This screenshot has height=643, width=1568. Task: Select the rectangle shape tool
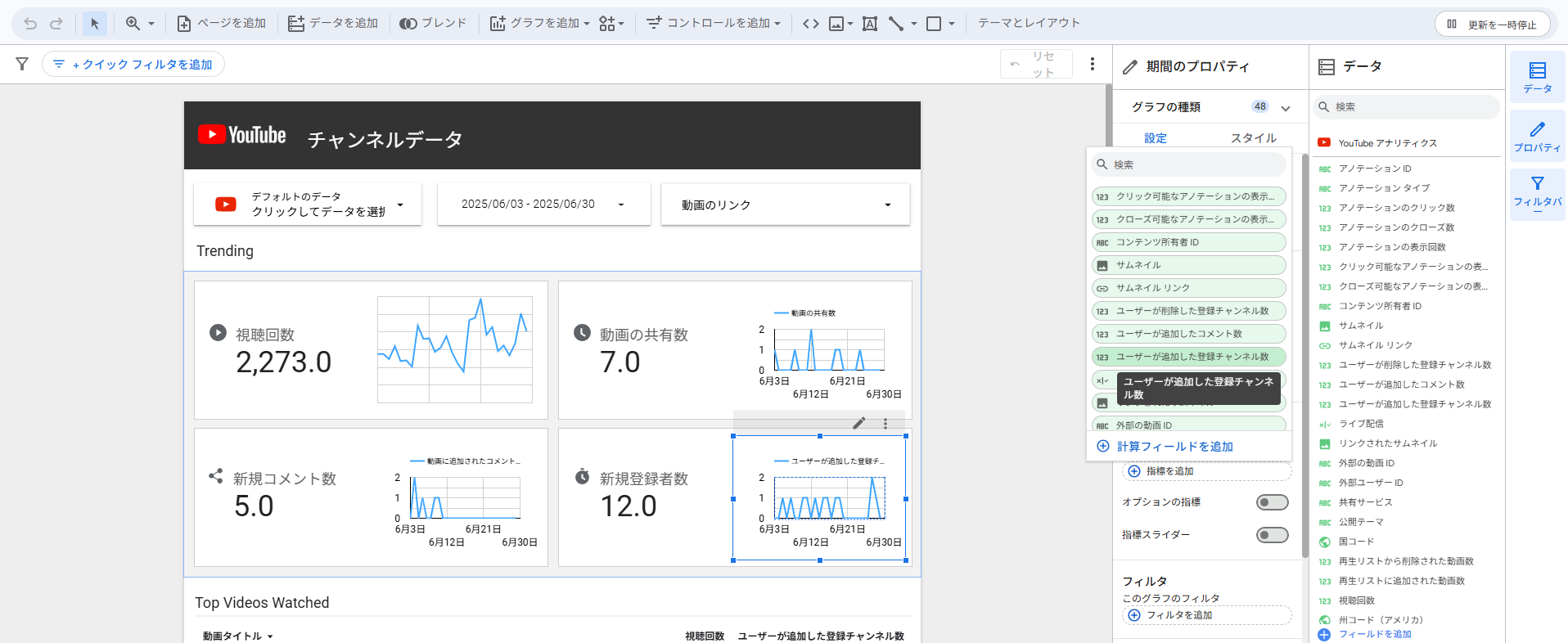(934, 24)
